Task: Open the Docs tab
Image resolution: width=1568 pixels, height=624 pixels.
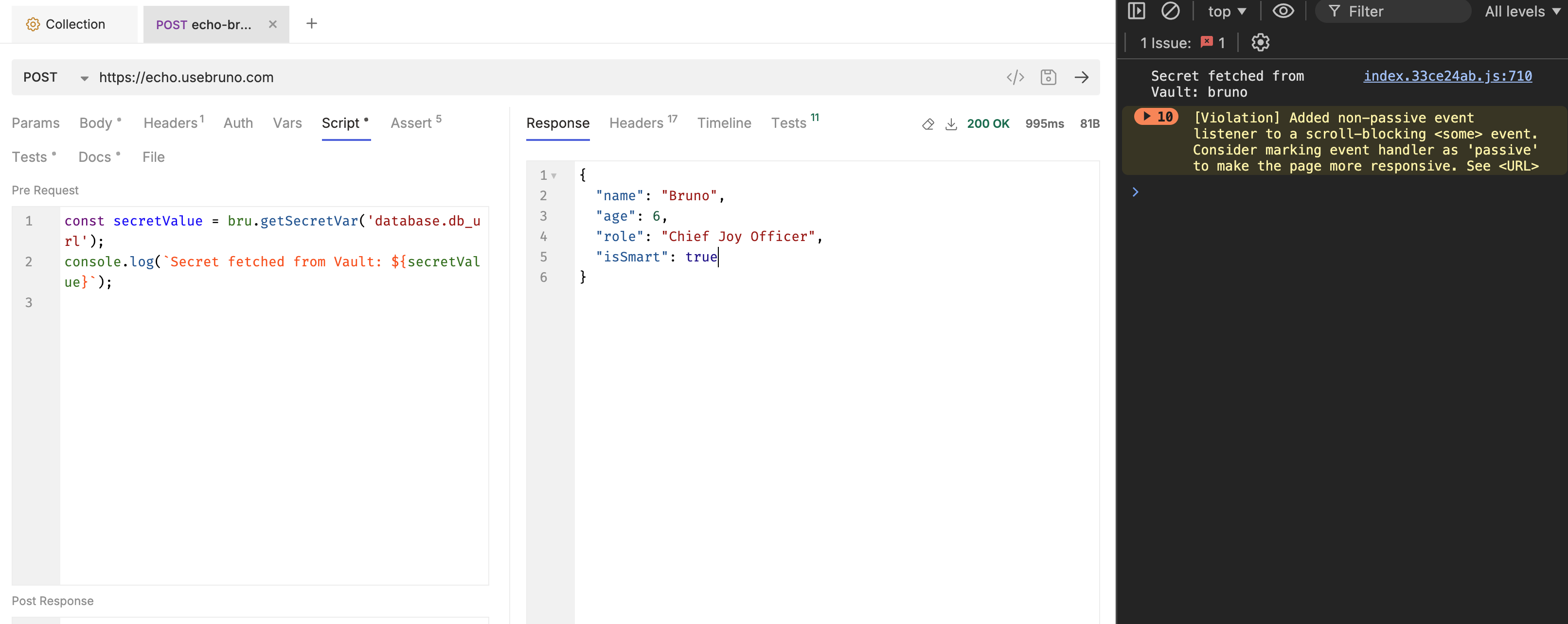Action: pyautogui.click(x=99, y=157)
